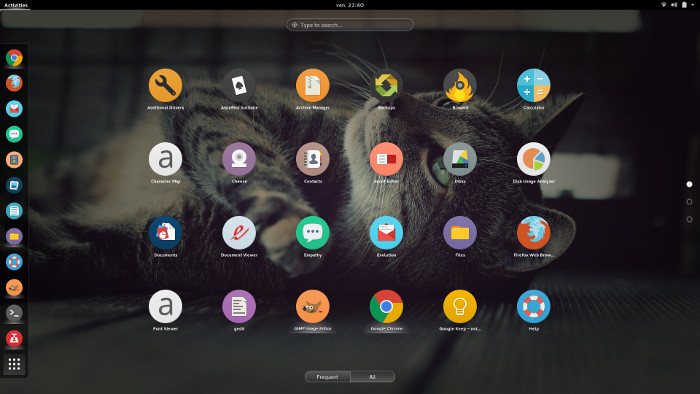The width and height of the screenshot is (700, 394).
Task: Open the Calculator app
Action: point(533,85)
